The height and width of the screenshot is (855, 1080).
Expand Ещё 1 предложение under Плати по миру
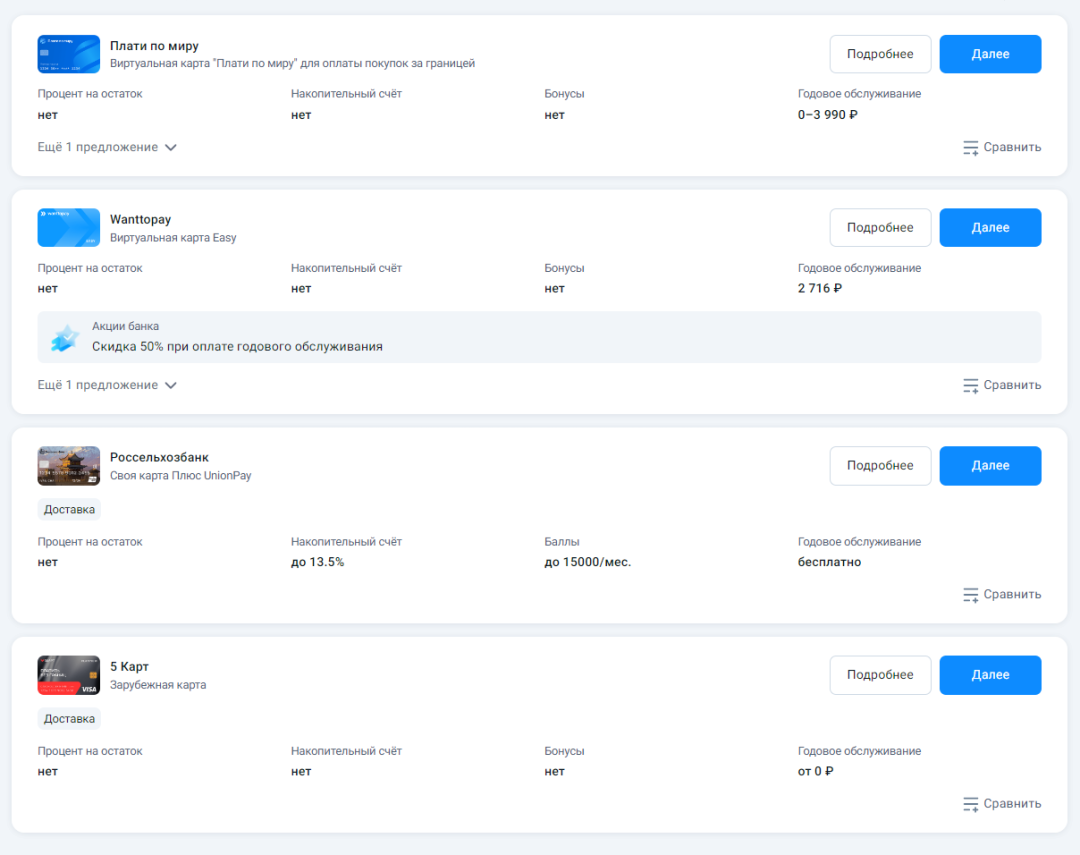tap(107, 147)
